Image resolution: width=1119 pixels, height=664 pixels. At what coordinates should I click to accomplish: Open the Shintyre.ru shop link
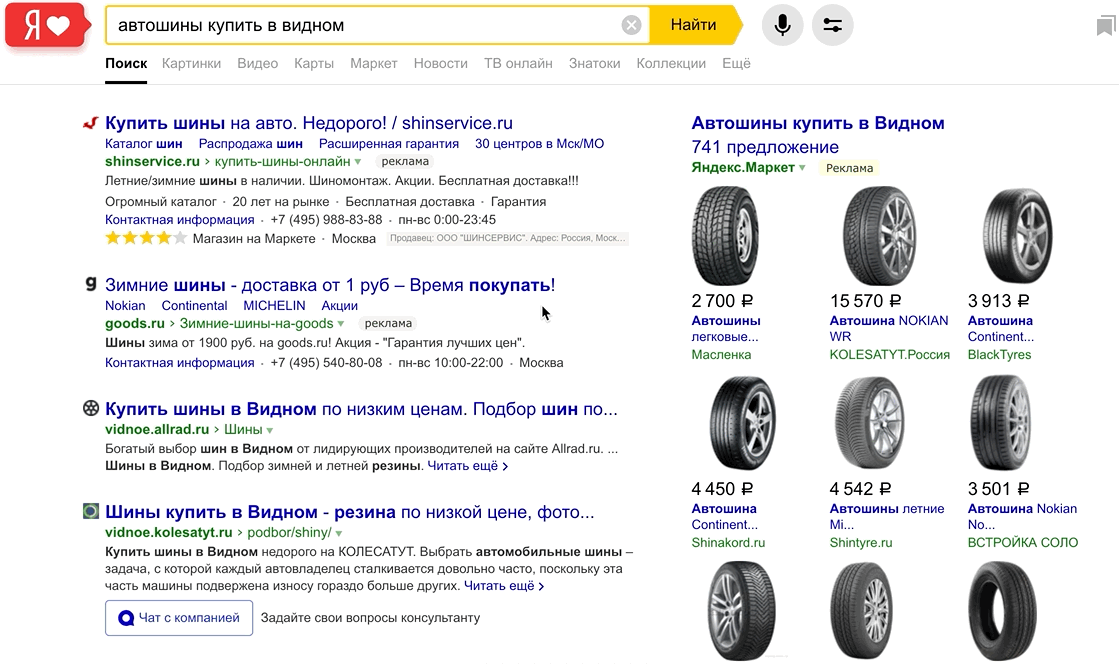click(861, 543)
